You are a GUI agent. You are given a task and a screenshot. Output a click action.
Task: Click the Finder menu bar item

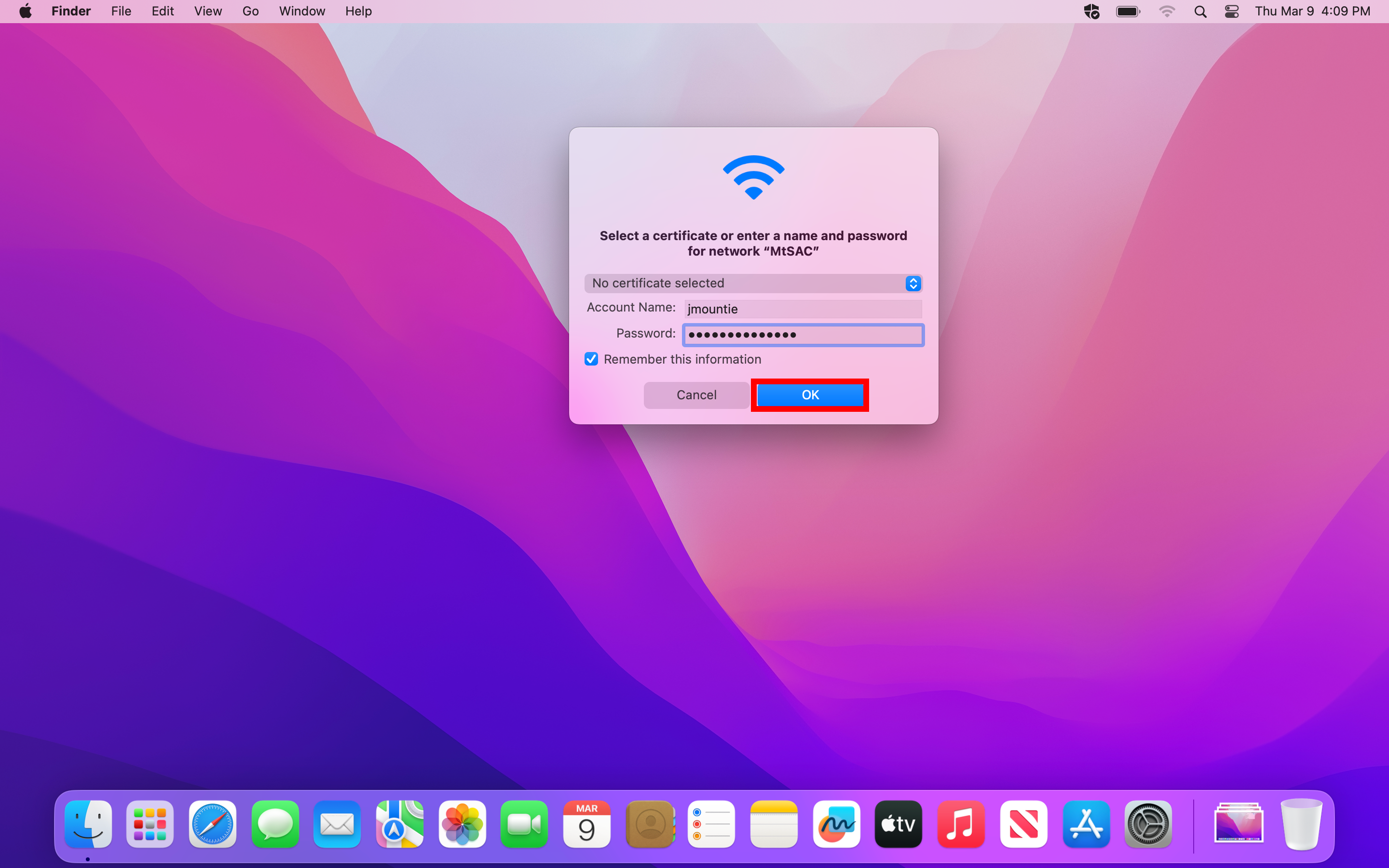click(71, 11)
